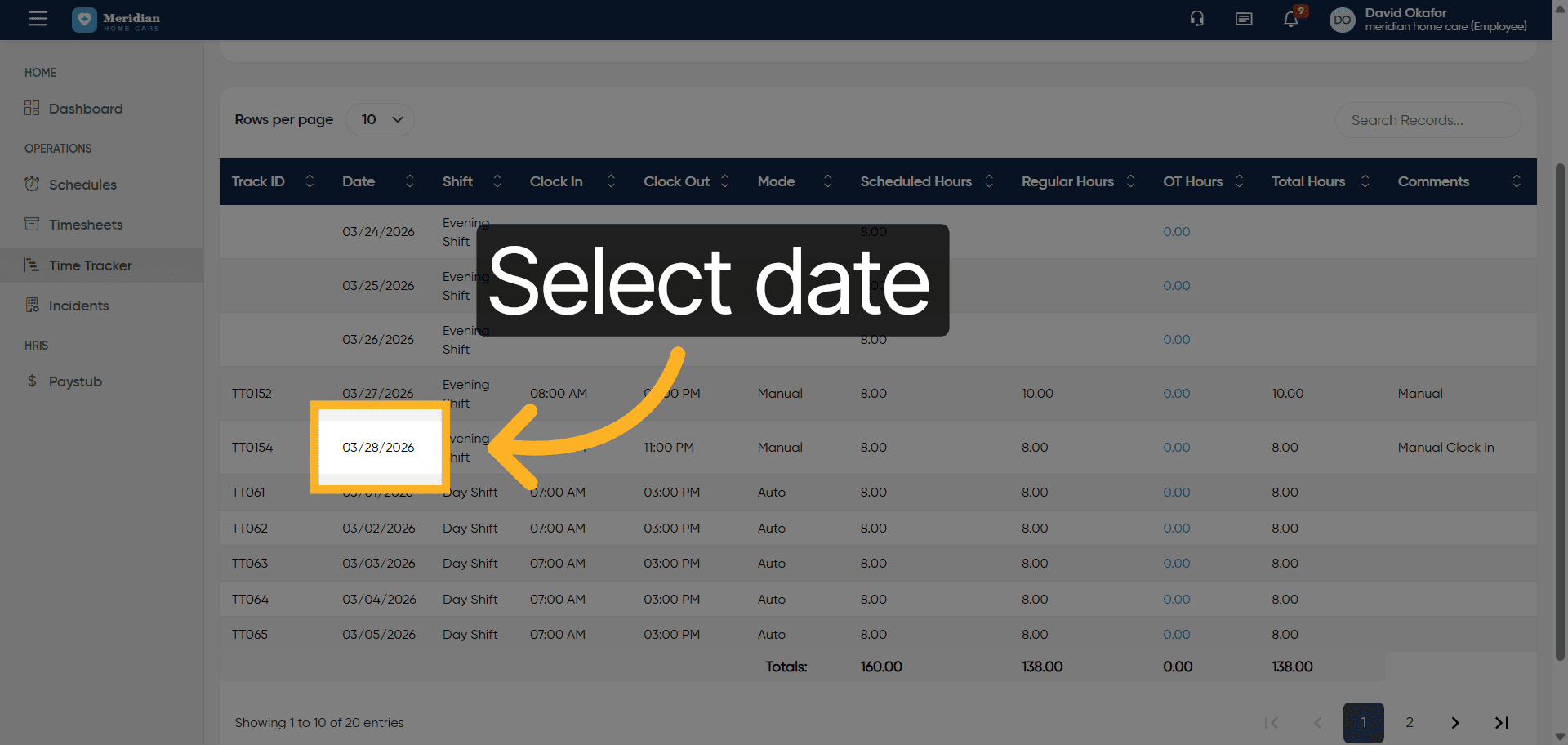Select the 03/28/2026 date cell
Image resolution: width=1568 pixels, height=745 pixels.
(x=378, y=448)
